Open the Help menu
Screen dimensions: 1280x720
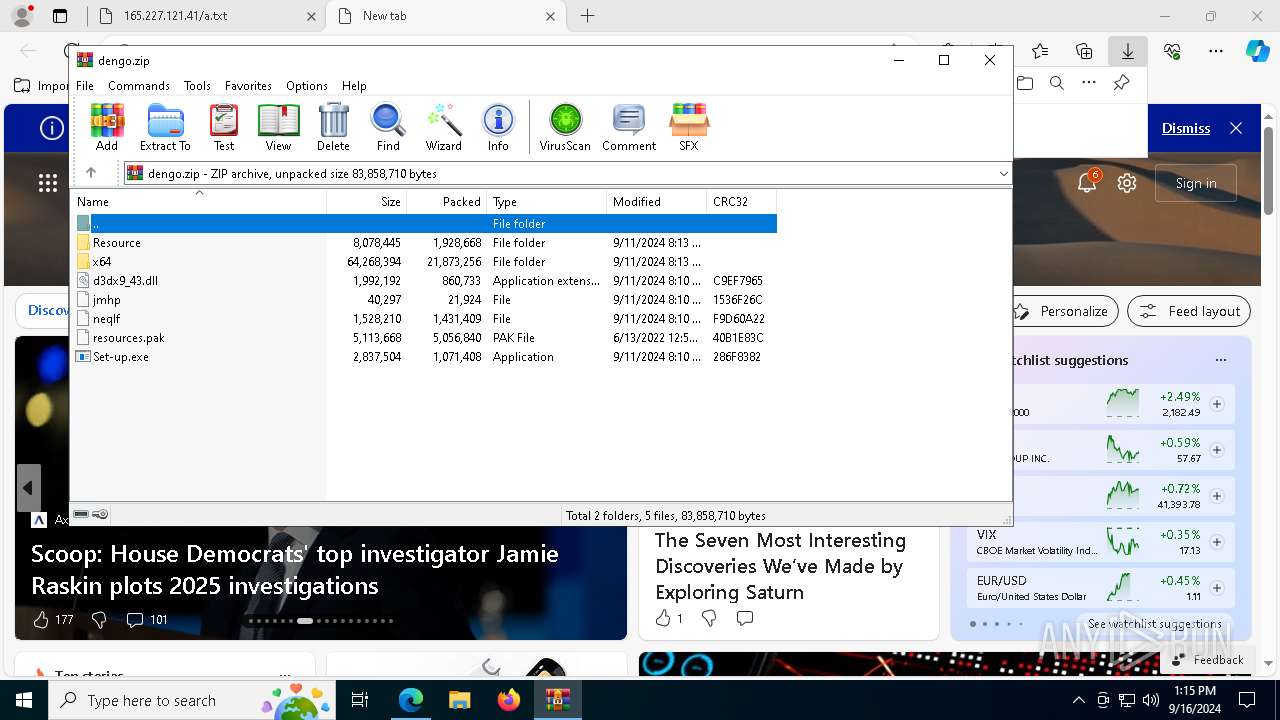pyautogui.click(x=354, y=86)
